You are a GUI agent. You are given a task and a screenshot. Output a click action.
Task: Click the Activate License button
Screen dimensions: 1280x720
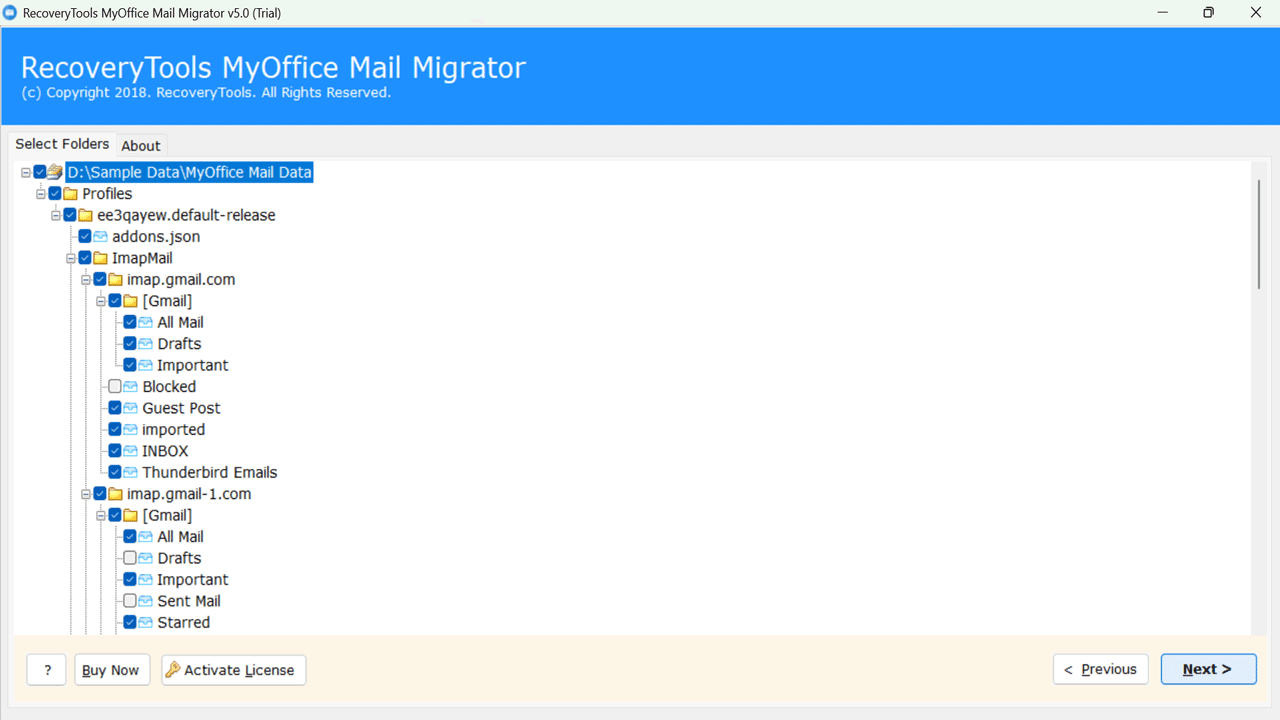pyautogui.click(x=233, y=670)
